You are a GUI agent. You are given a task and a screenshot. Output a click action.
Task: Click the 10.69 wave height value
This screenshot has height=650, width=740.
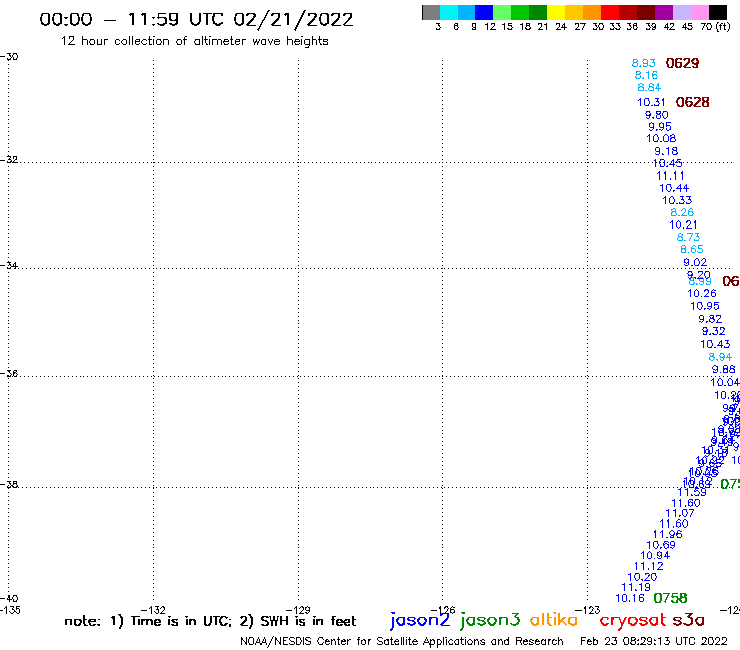661,545
